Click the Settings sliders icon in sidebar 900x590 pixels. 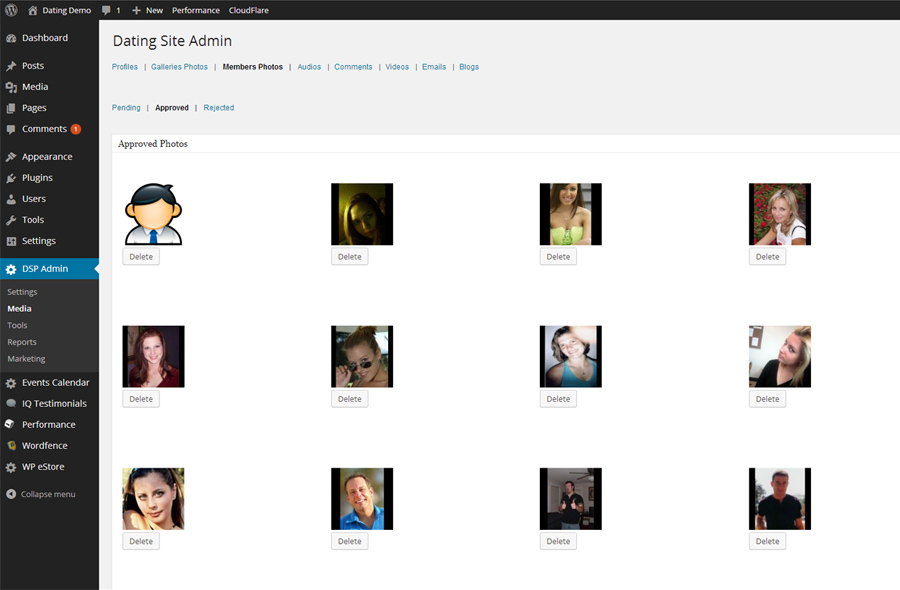pos(11,241)
